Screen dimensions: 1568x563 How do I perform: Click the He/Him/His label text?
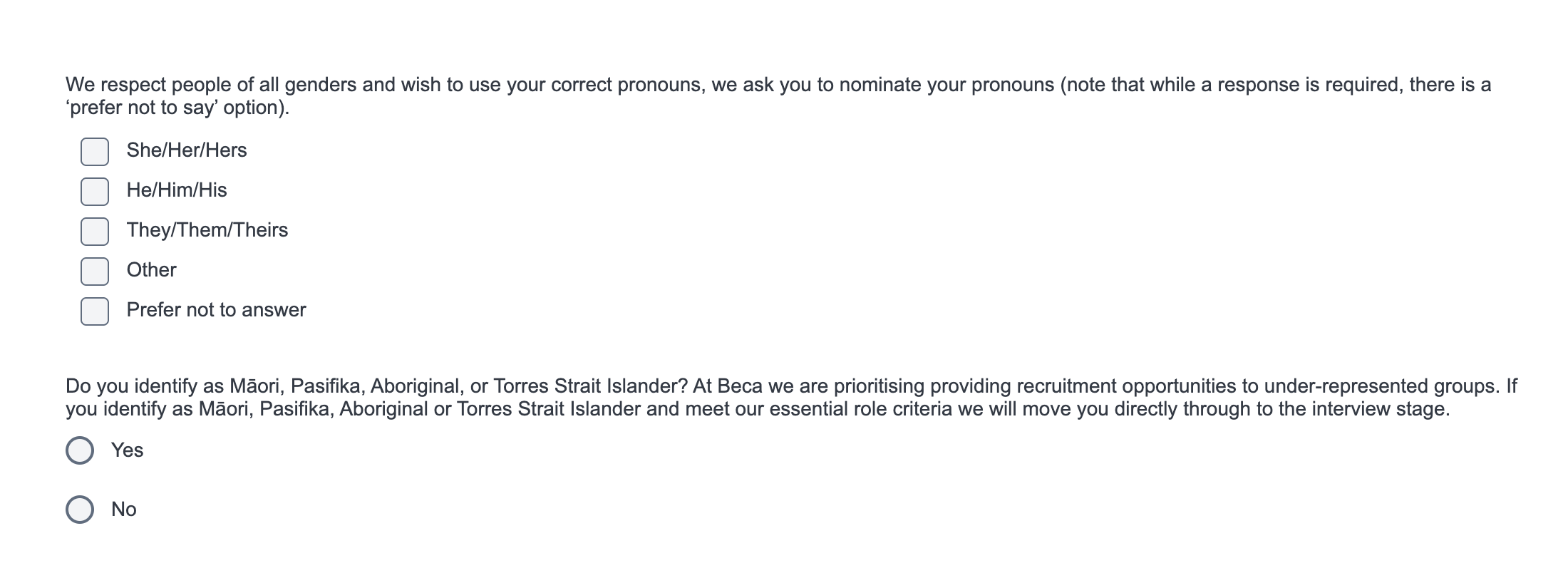[x=177, y=190]
